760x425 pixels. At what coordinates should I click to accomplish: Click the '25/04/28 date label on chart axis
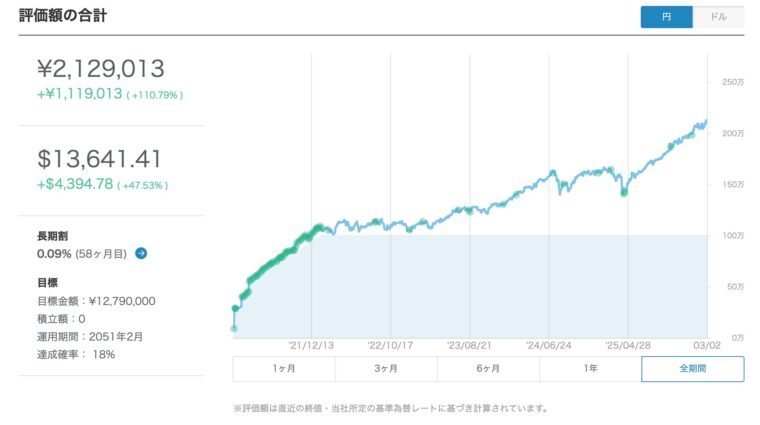click(627, 347)
